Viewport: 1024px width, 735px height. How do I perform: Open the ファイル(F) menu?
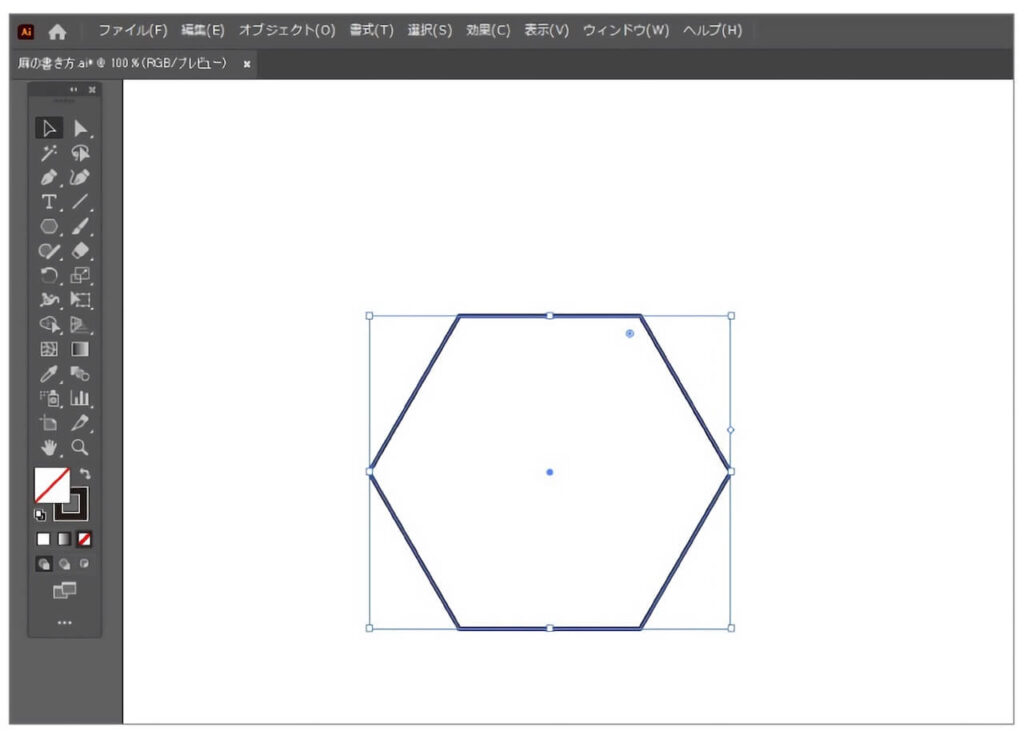[x=133, y=30]
